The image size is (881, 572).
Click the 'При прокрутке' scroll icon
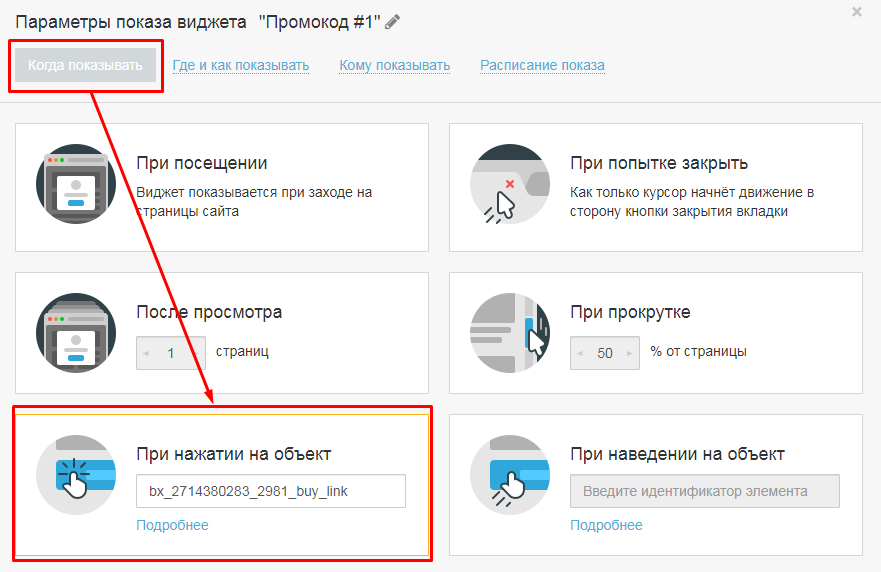pyautogui.click(x=510, y=333)
